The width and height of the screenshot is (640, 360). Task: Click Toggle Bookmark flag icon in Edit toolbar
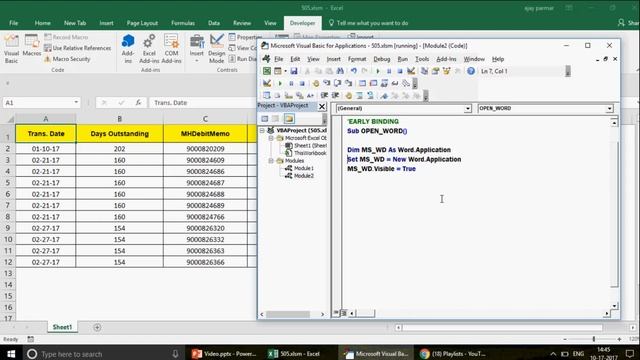(384, 96)
